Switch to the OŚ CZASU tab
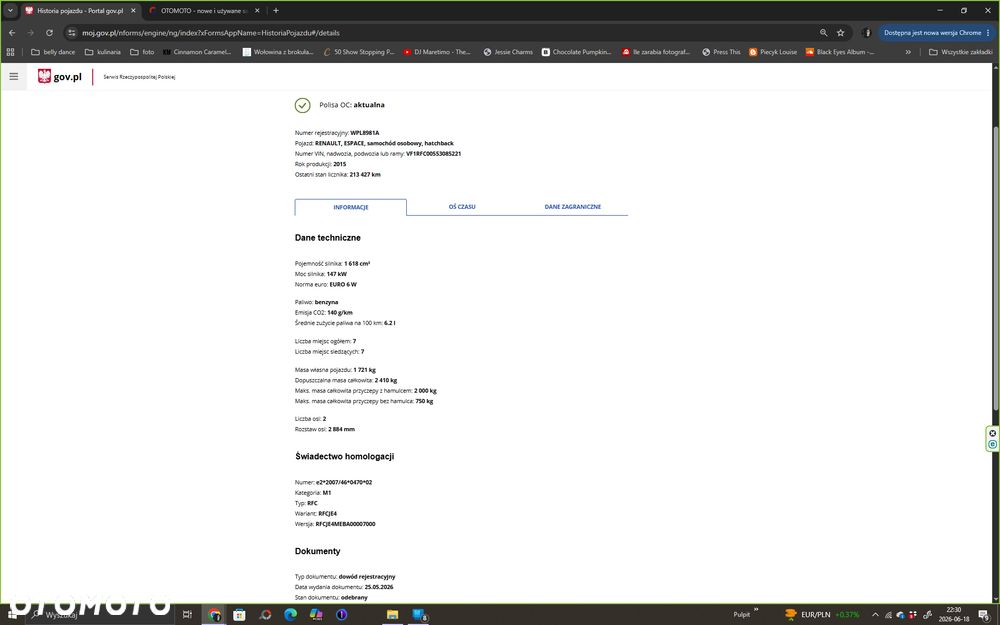This screenshot has width=1000, height=625. 462,207
